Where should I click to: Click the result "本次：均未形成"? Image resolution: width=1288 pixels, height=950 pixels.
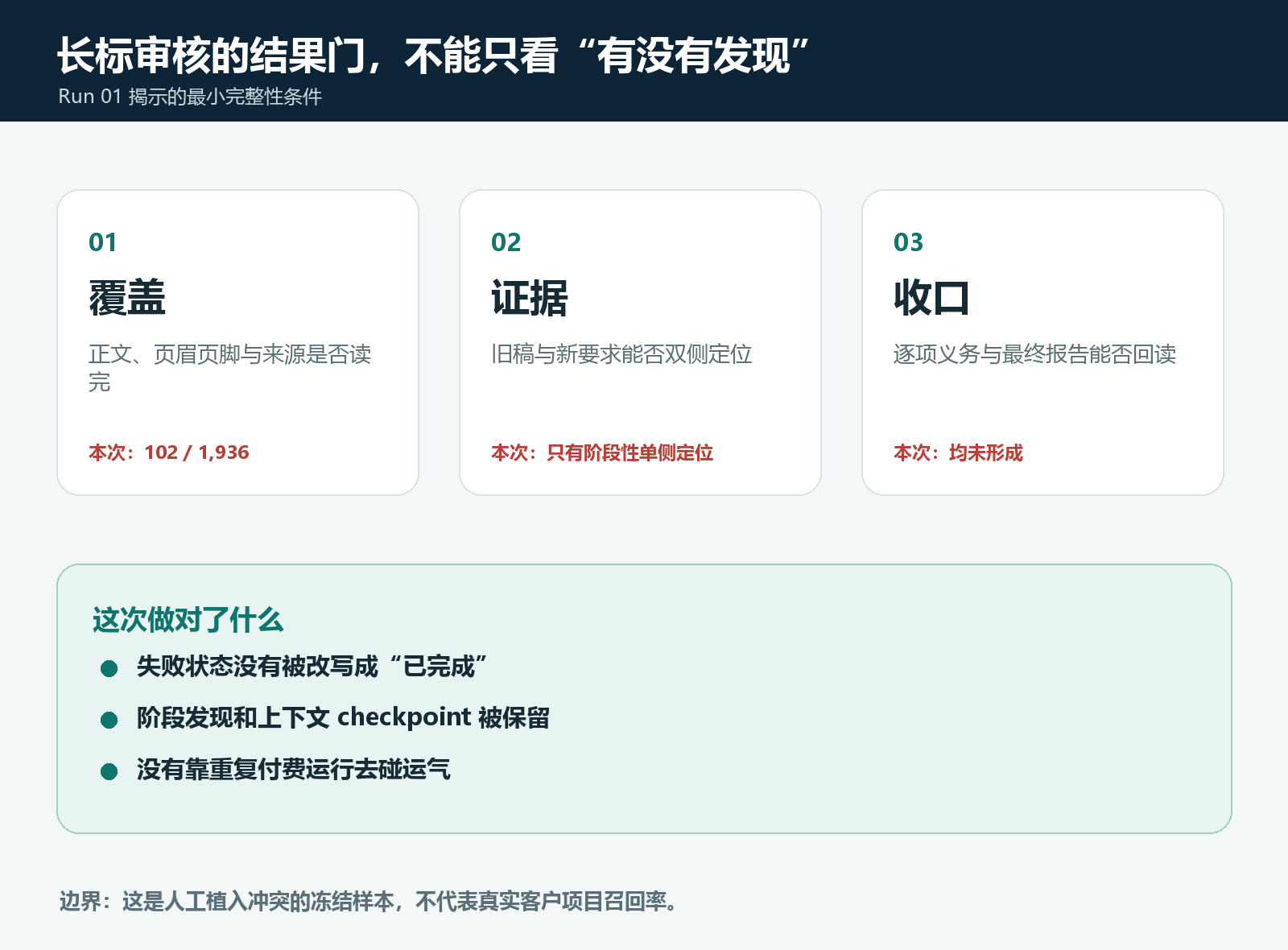tap(958, 452)
